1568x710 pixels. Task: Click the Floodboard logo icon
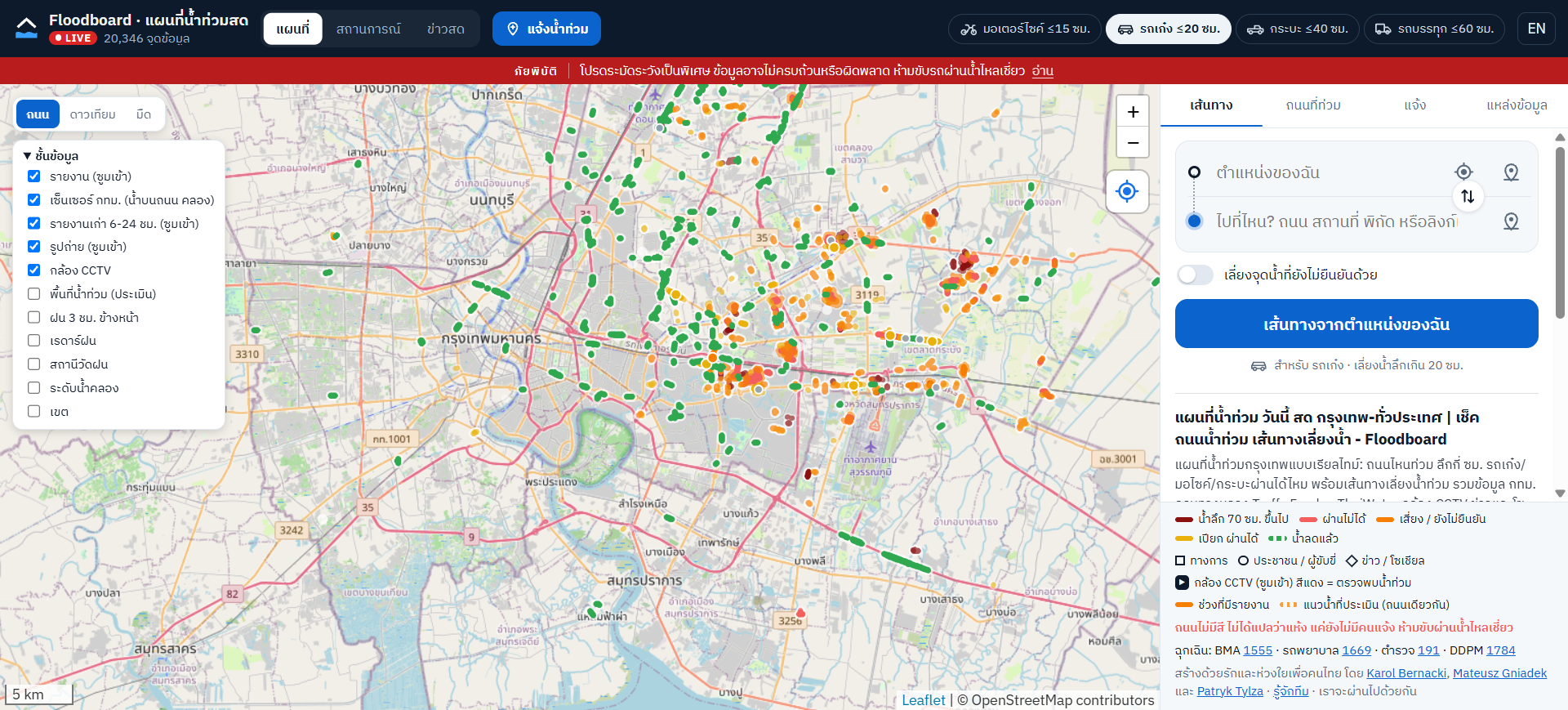pos(26,28)
